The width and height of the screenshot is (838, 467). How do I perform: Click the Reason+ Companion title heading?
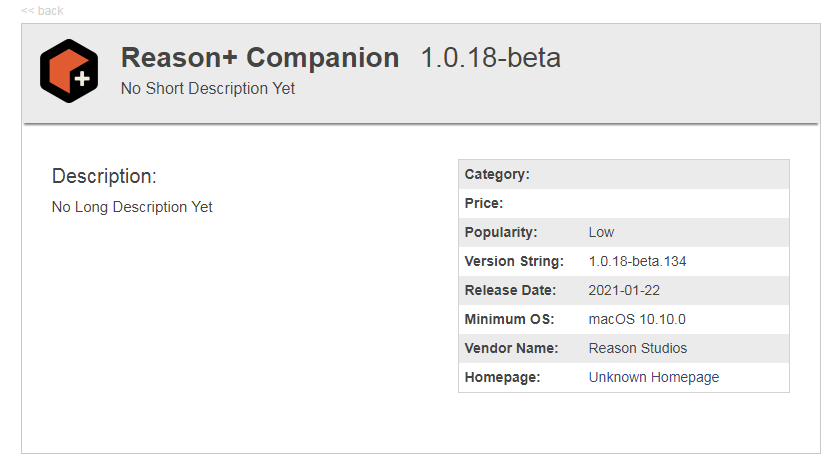259,58
